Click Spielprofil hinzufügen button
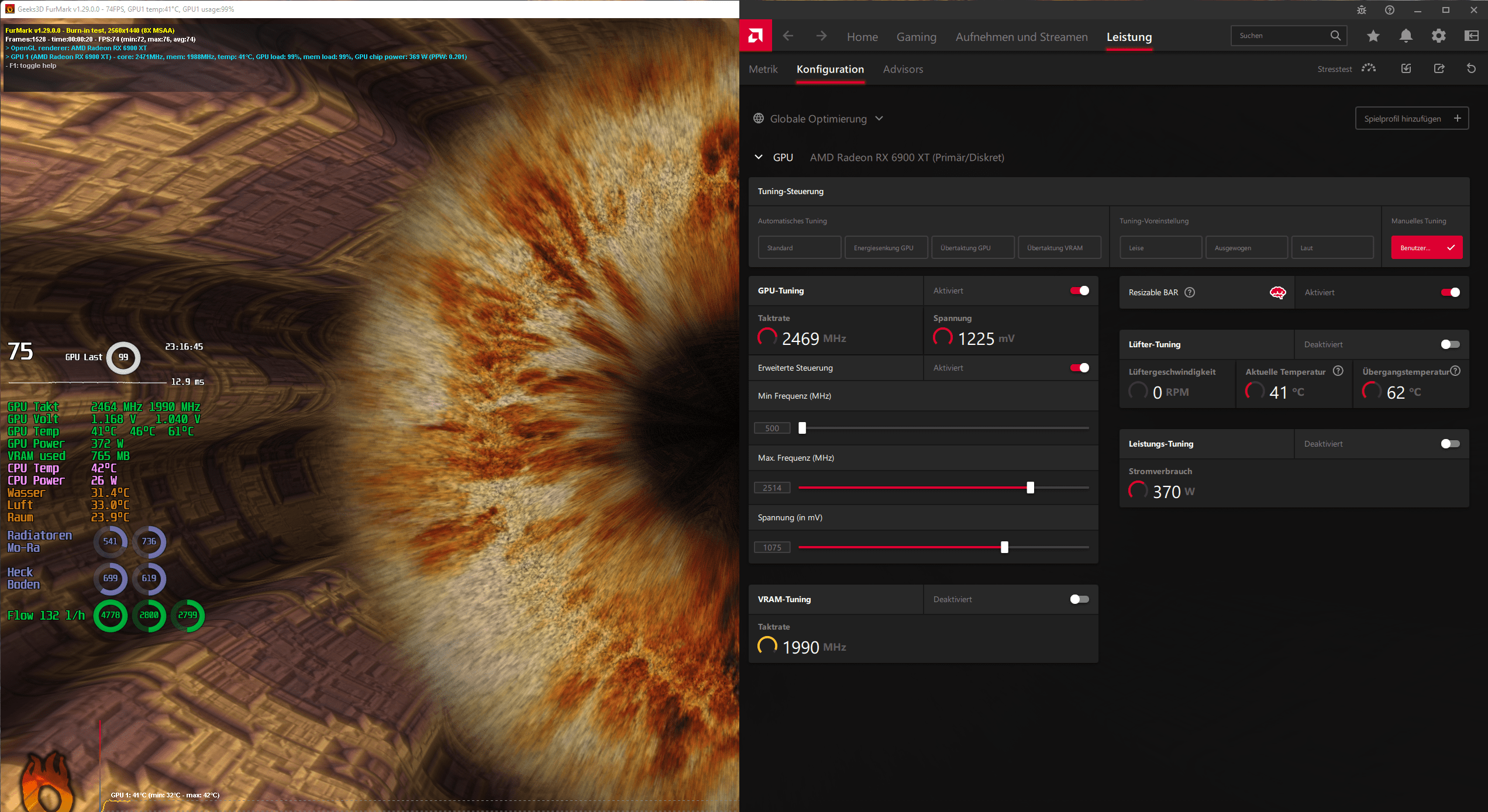Screen dimensions: 1488x812 coord(1412,118)
